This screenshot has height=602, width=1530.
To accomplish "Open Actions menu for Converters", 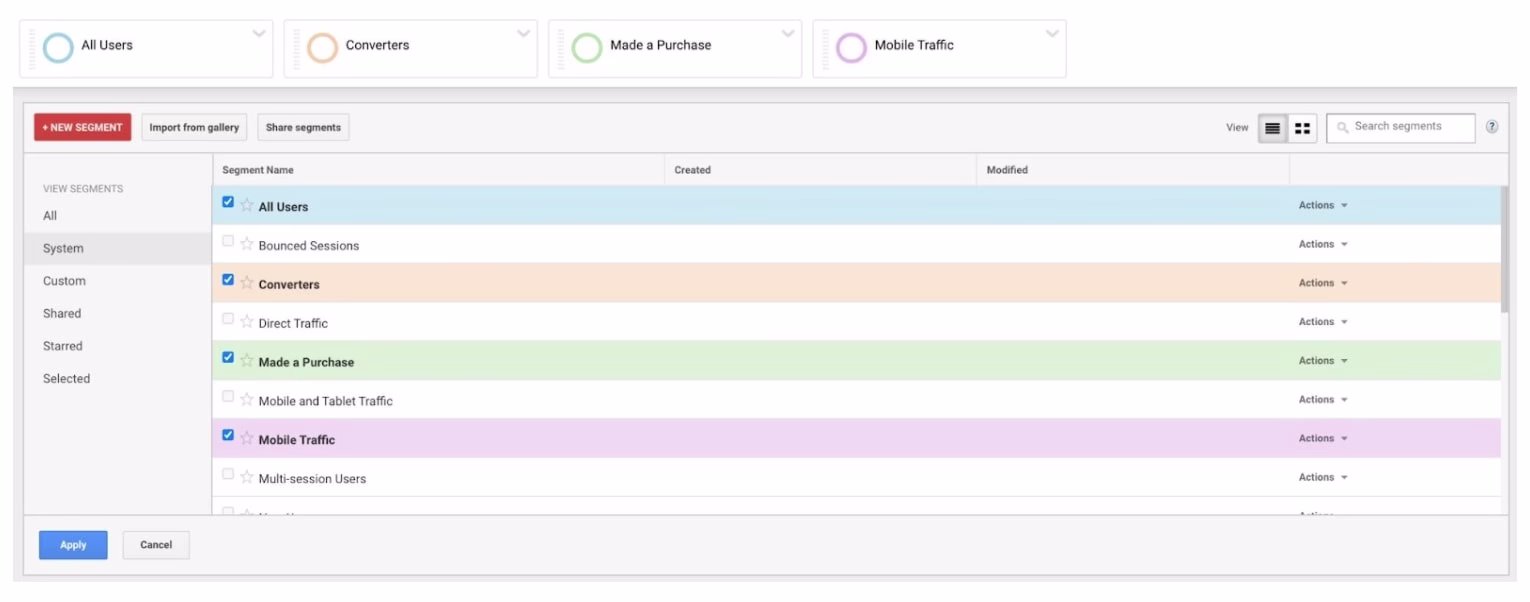I will 1321,282.
